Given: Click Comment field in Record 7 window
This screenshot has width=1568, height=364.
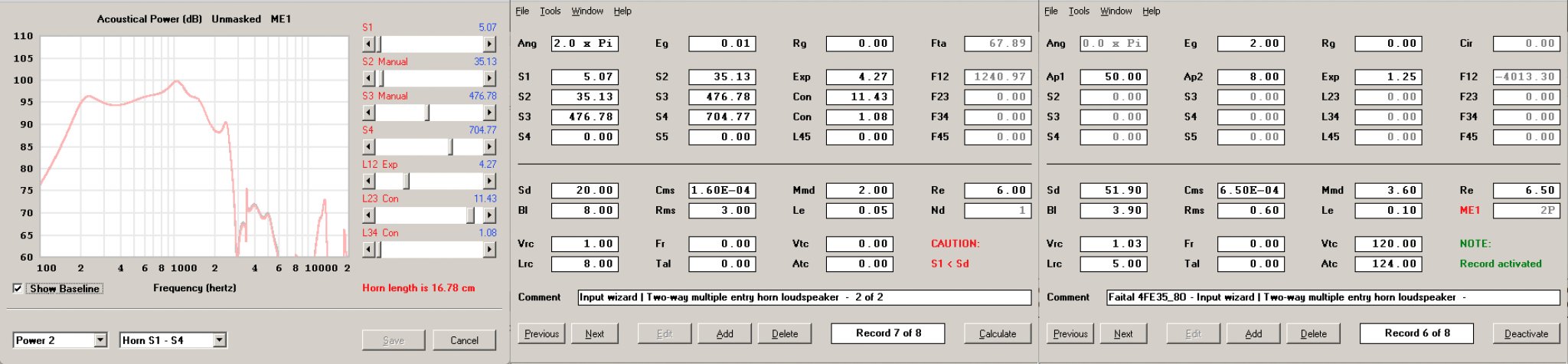Looking at the screenshot, I should click(x=805, y=297).
